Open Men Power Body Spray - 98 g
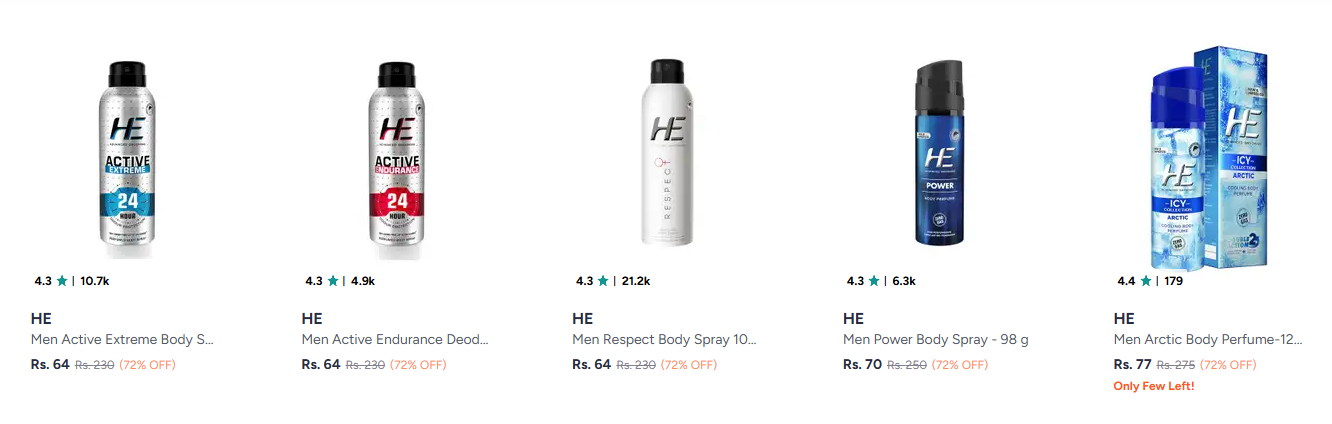The height and width of the screenshot is (424, 1332). 936,340
